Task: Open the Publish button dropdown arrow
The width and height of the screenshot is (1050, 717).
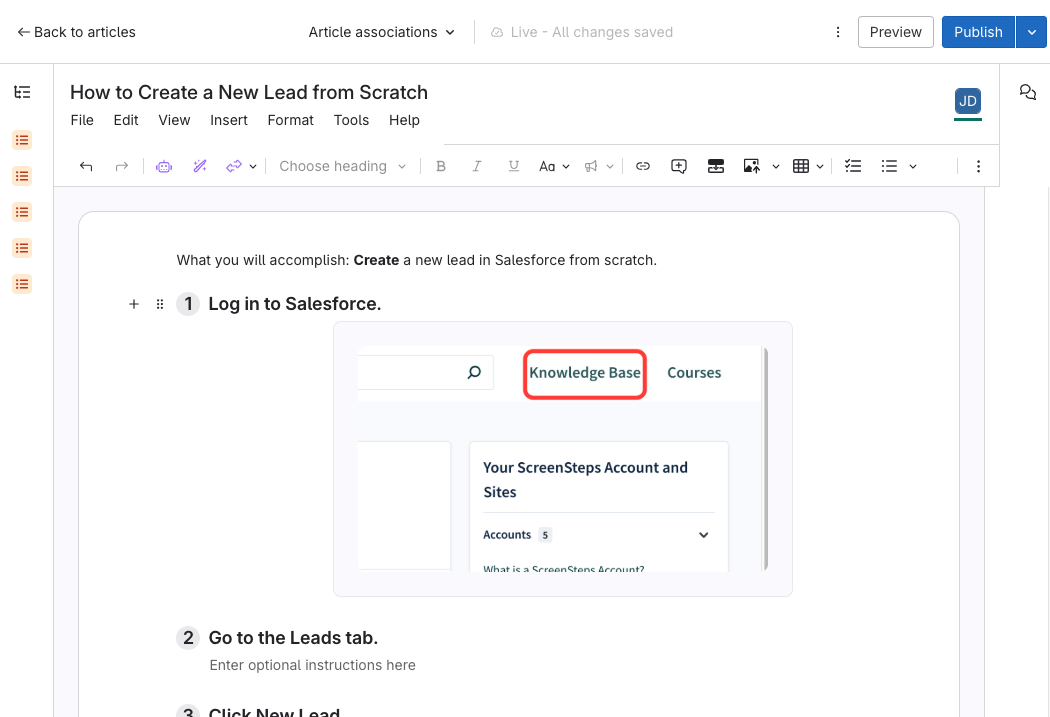Action: coord(1032,32)
